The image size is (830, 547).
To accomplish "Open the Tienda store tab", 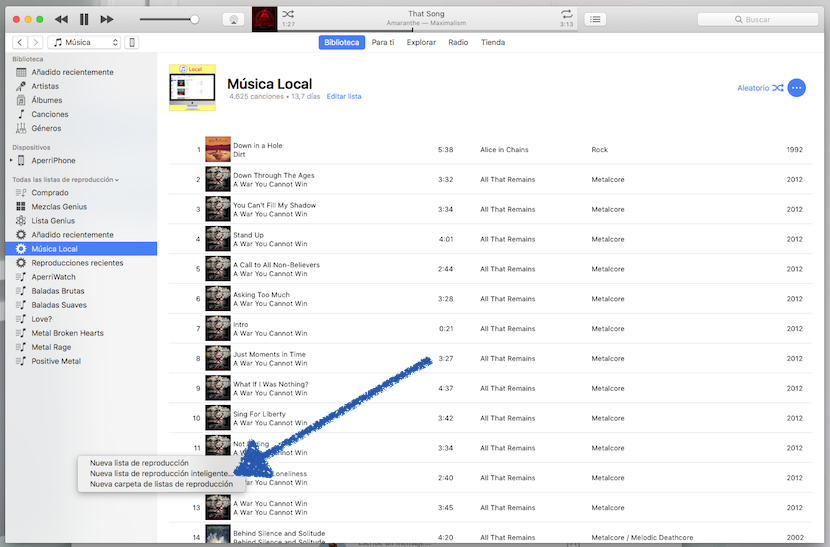I will (493, 42).
